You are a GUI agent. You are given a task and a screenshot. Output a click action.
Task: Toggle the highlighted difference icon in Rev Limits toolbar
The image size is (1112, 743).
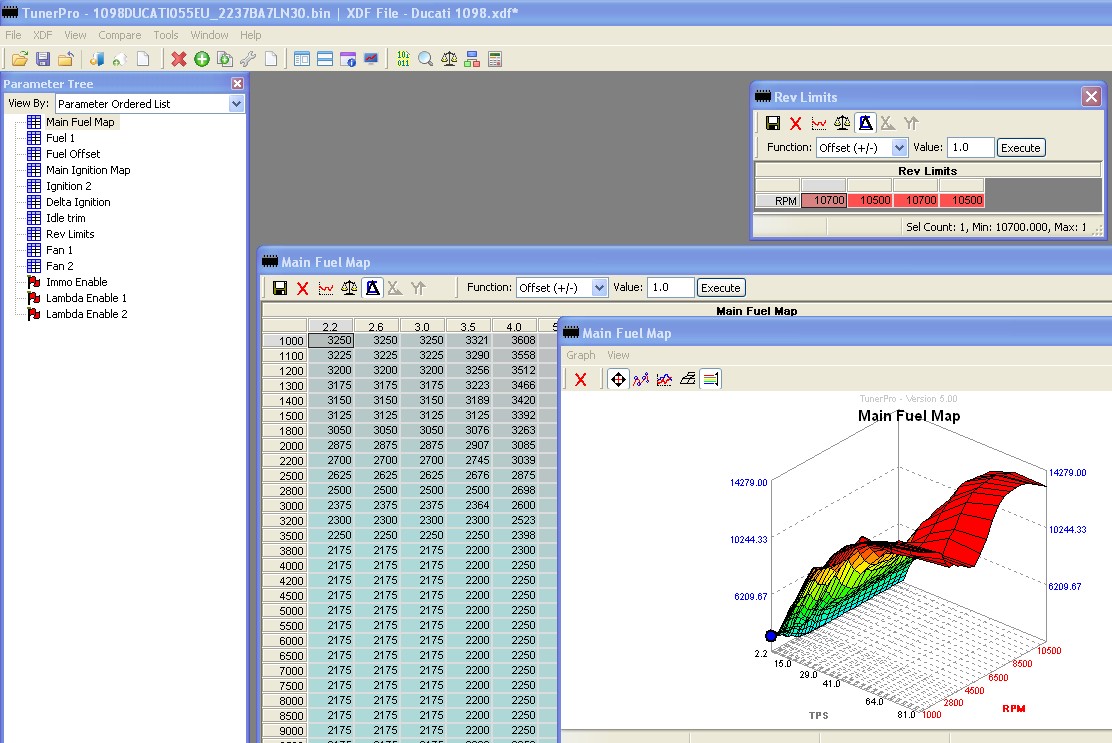tap(865, 123)
